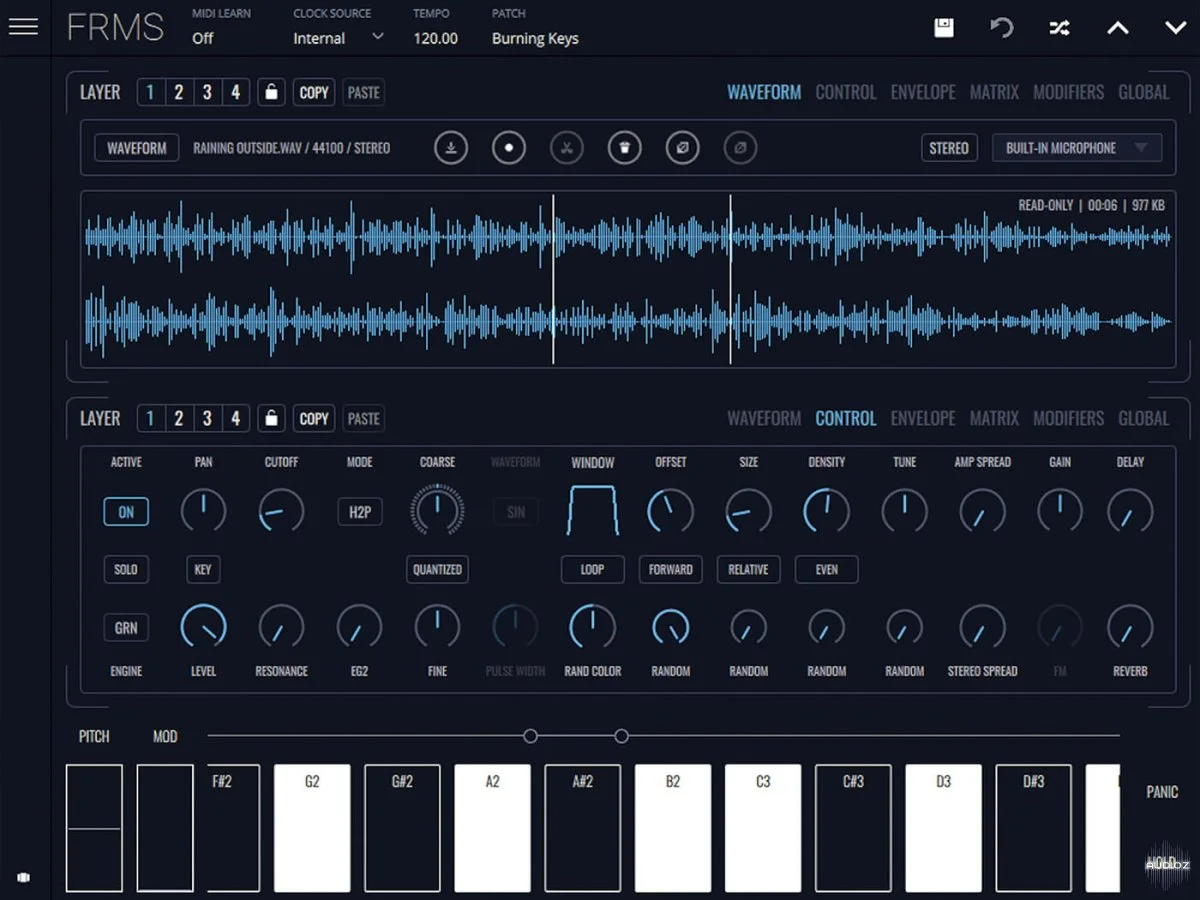Toggle the EVEN density button
This screenshot has height=900, width=1200.
[x=827, y=569]
